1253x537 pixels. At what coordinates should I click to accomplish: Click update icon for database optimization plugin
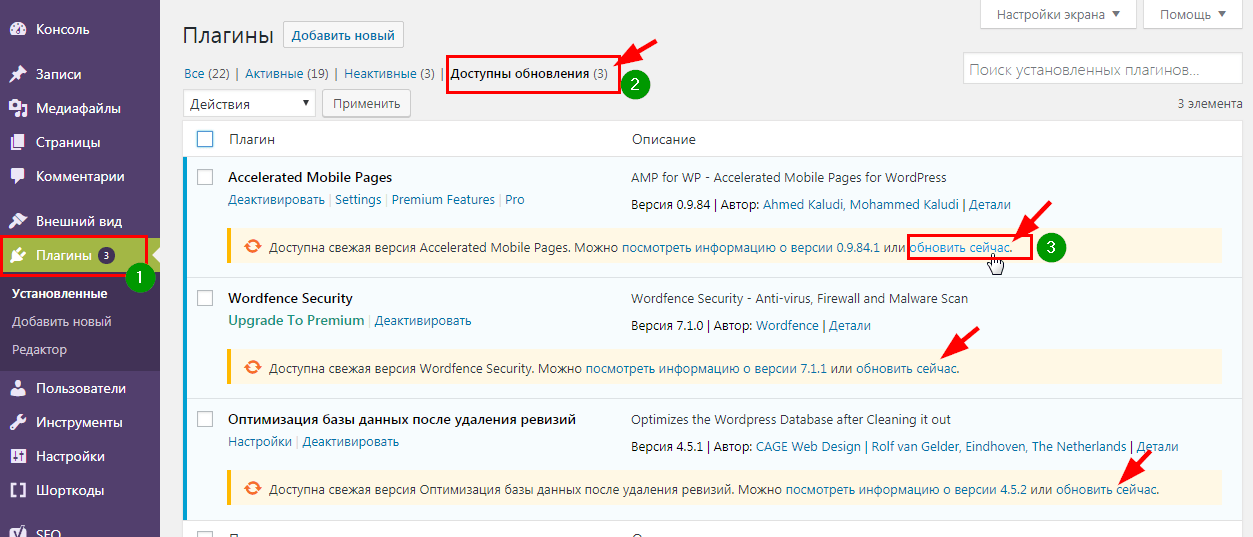coord(253,490)
